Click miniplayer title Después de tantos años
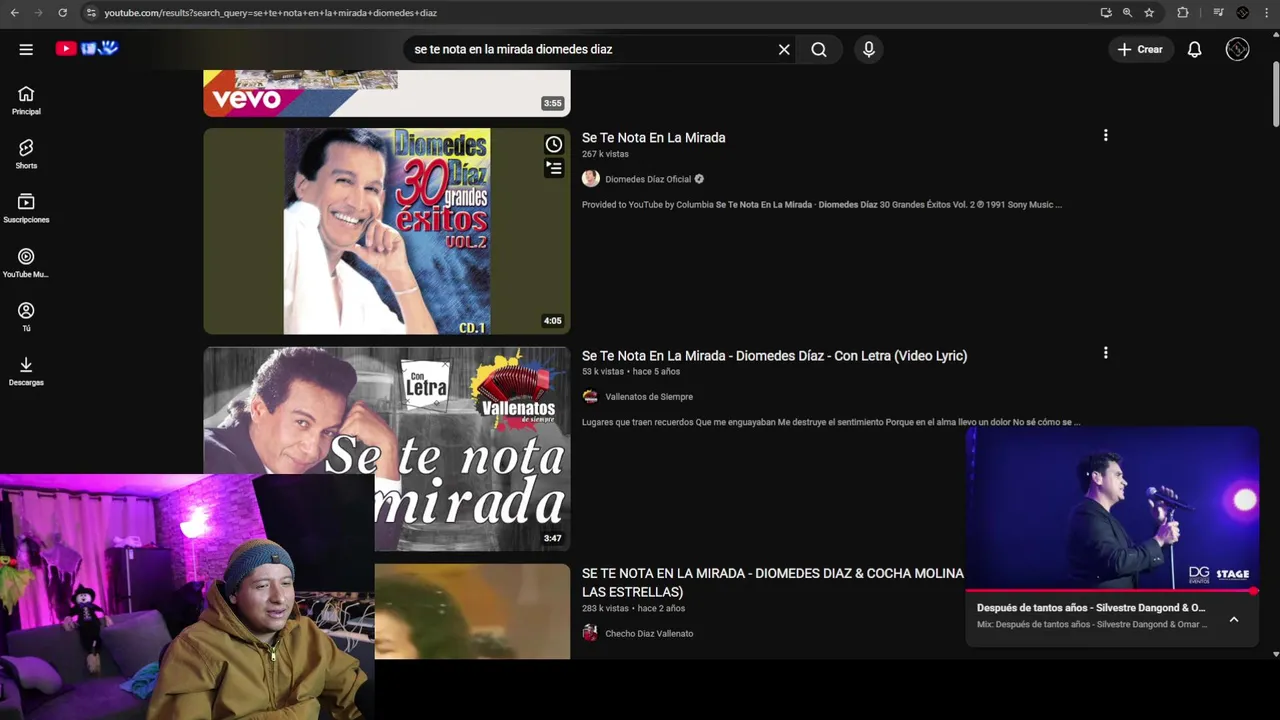 [x=1090, y=608]
